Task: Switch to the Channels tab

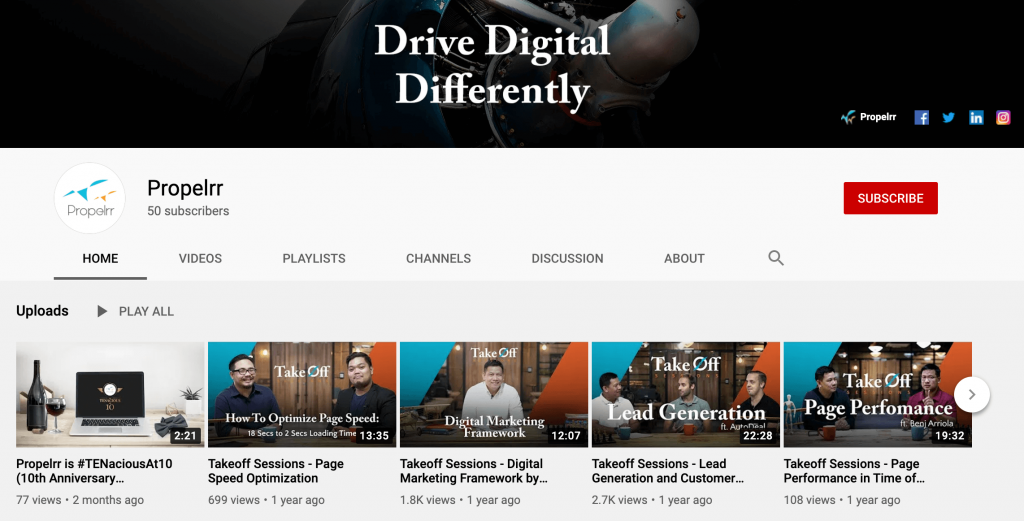Action: [x=438, y=259]
